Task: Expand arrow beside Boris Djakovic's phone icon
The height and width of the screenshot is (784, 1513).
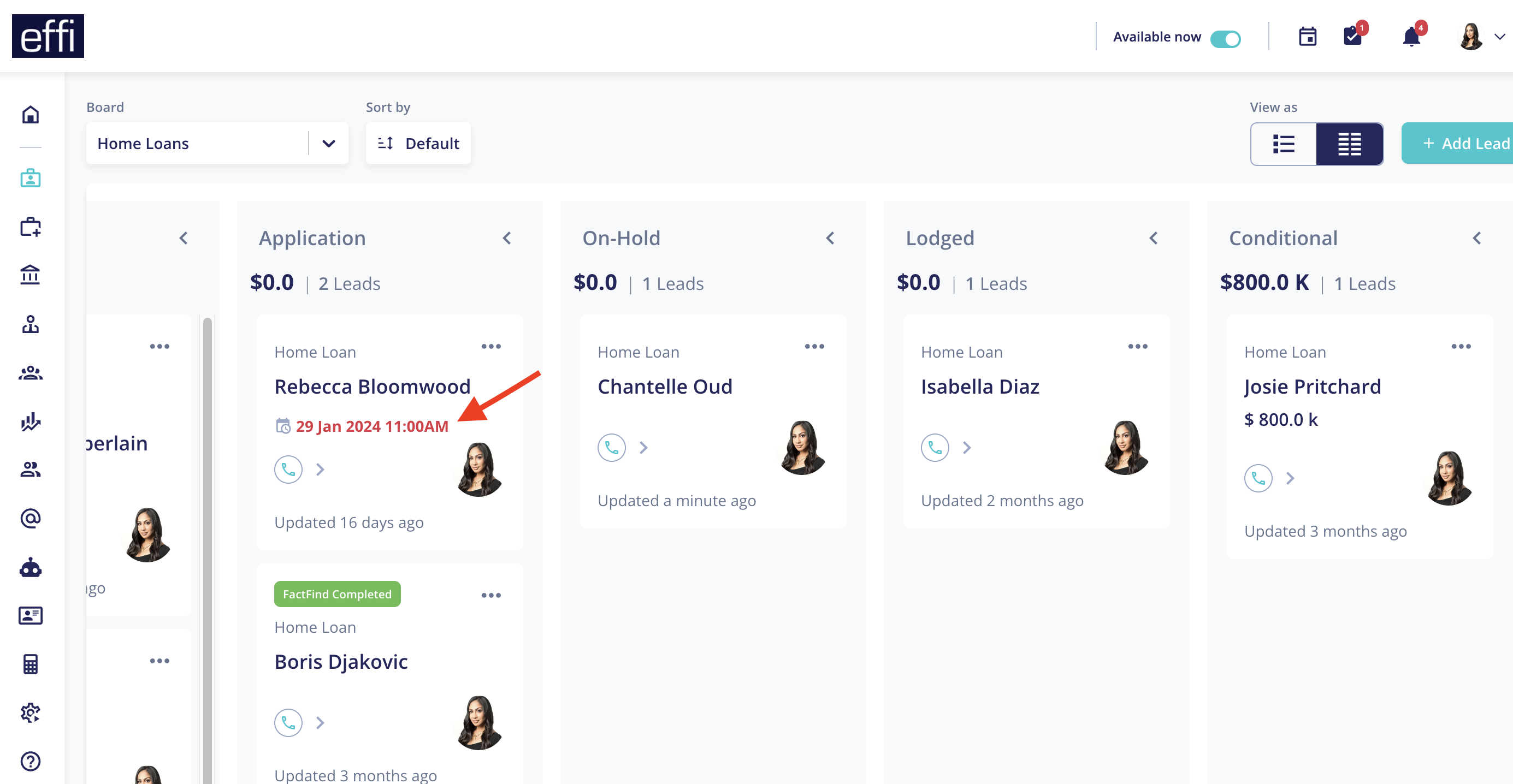Action: coord(320,723)
